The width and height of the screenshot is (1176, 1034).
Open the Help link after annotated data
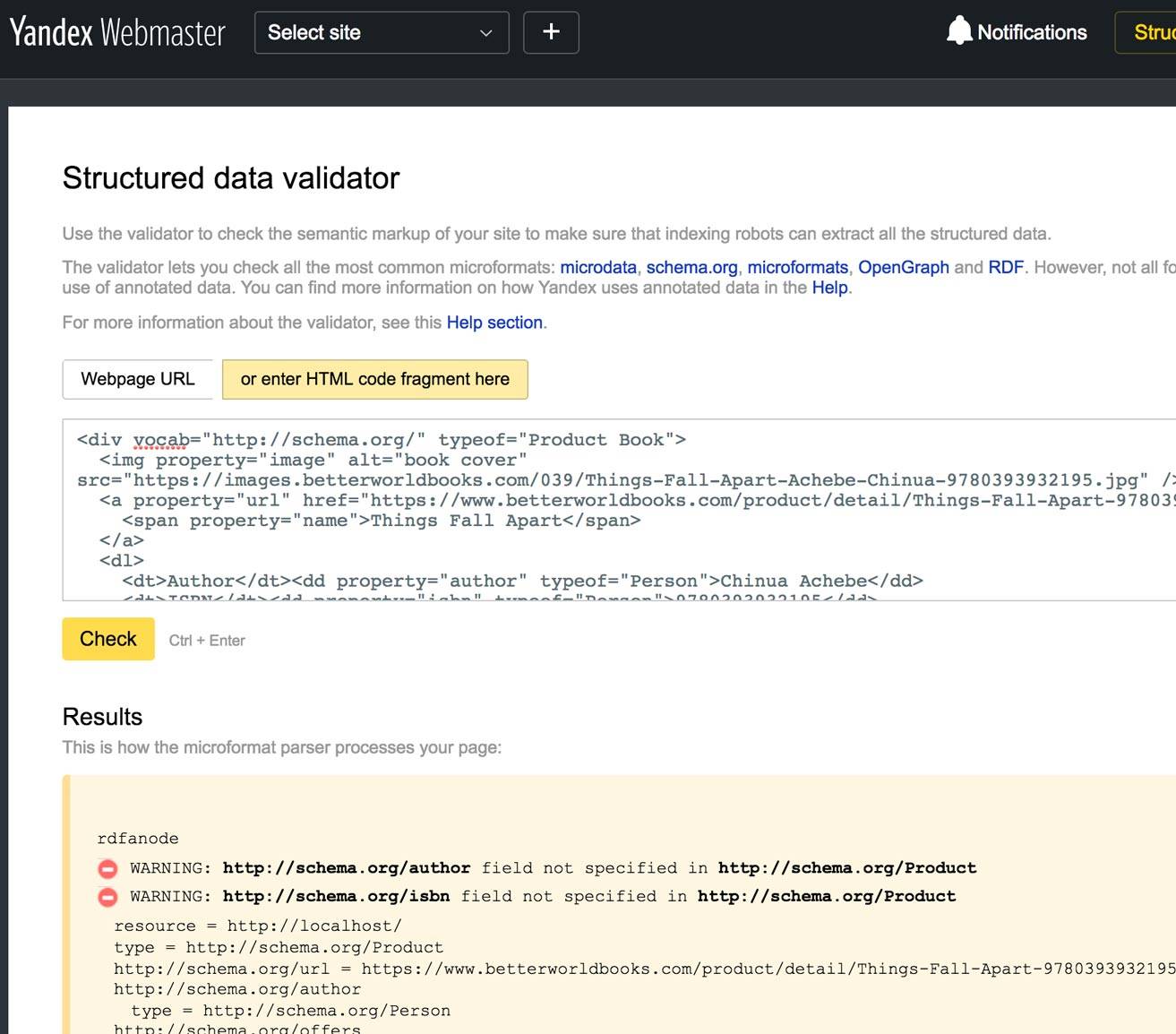click(x=830, y=288)
